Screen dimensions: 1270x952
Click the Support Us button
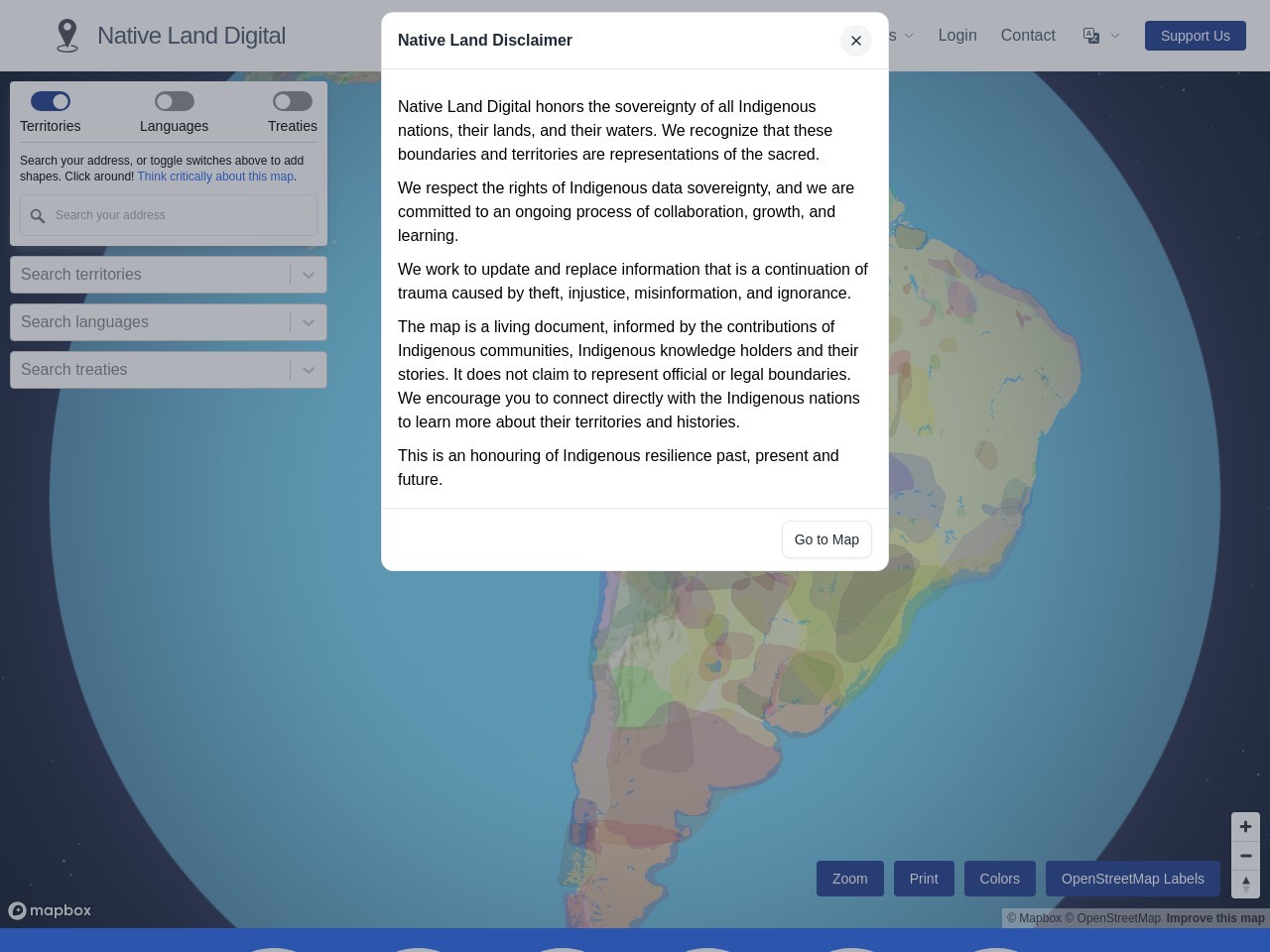tap(1196, 36)
